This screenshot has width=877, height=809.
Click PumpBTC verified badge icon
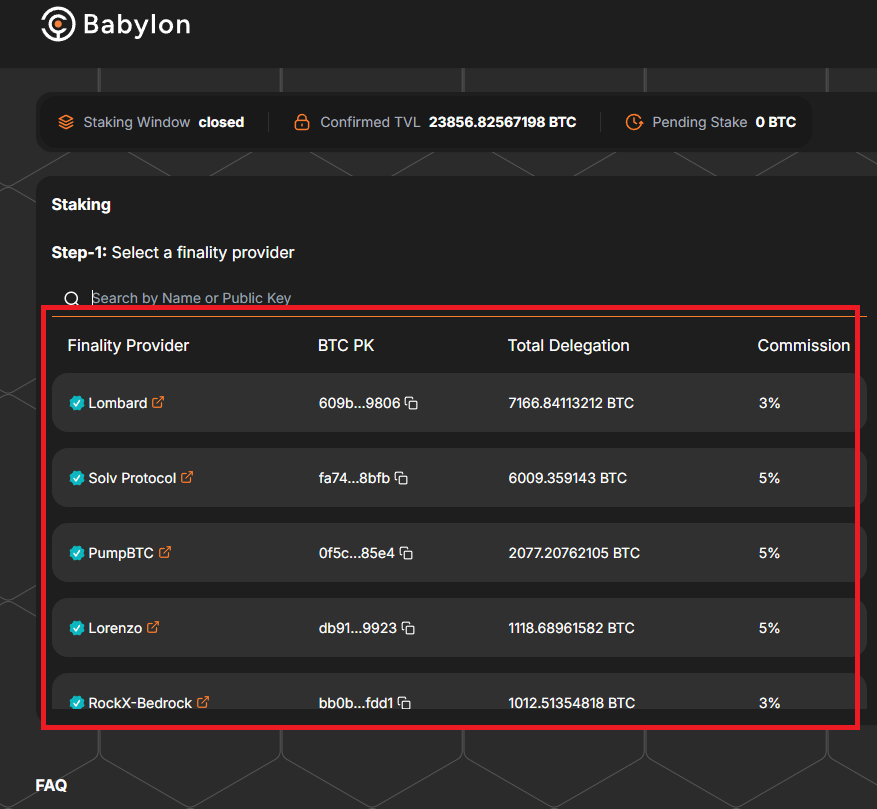77,553
